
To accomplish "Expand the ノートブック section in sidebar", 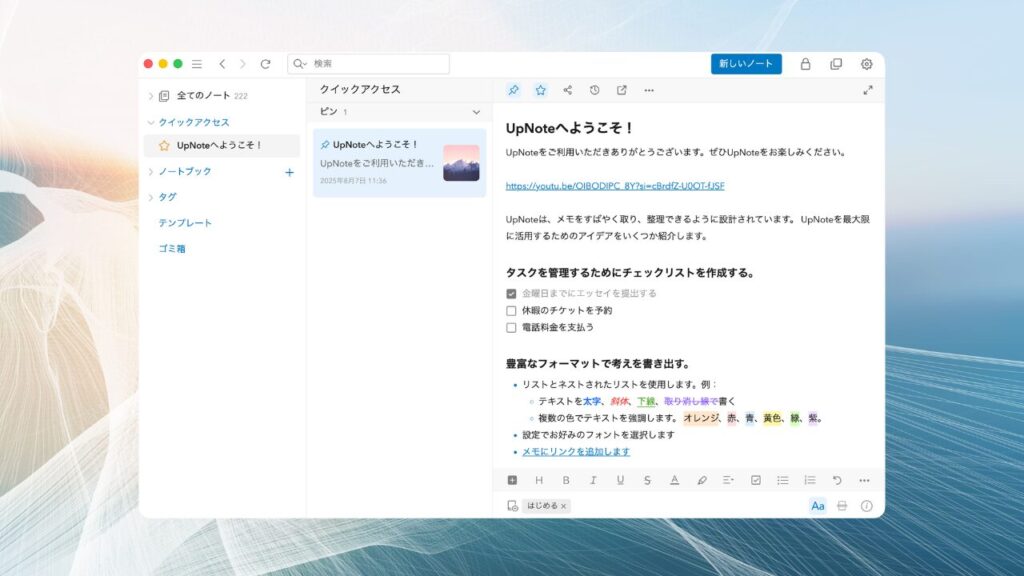I will (151, 172).
